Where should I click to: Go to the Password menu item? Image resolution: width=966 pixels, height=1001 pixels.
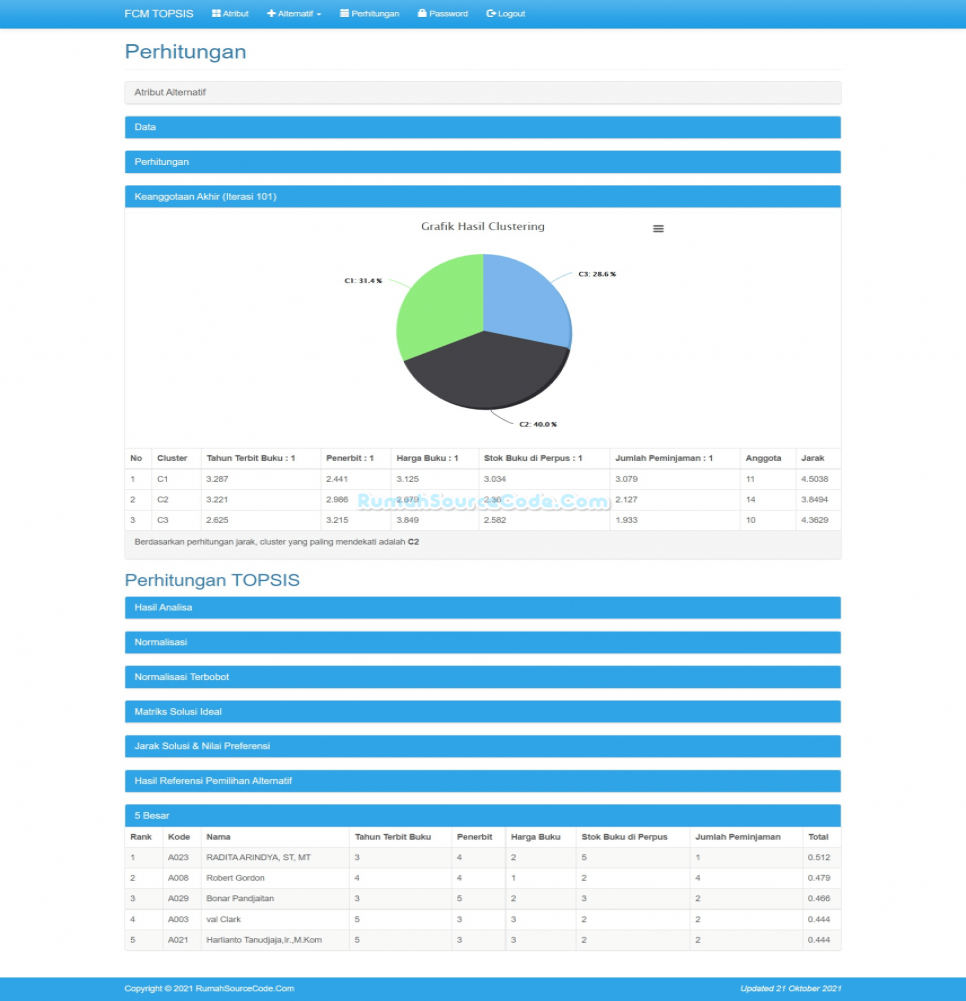448,14
